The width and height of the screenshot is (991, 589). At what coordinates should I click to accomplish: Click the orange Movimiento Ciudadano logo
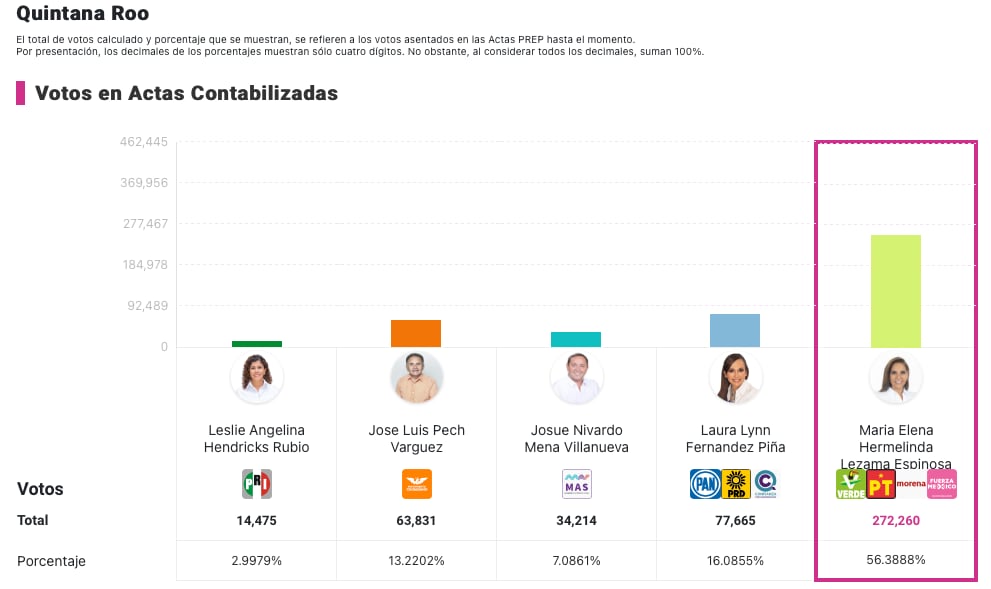417,484
